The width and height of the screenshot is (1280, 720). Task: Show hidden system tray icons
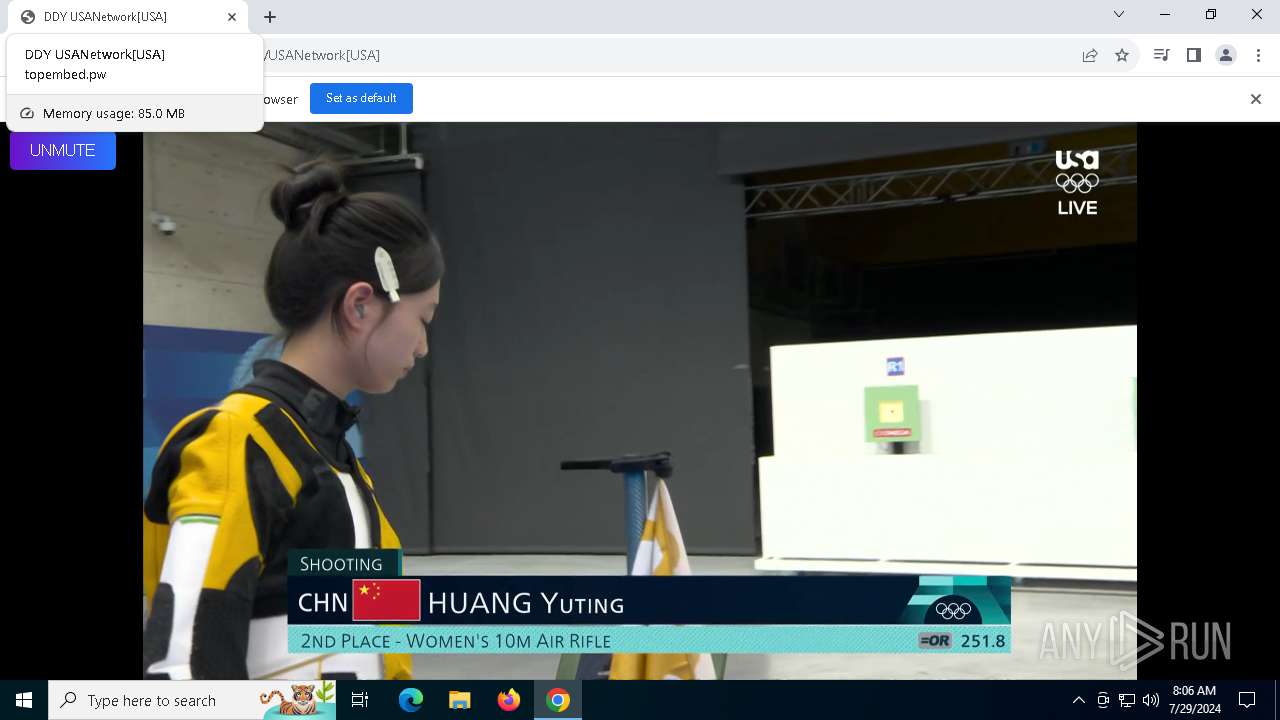coord(1078,700)
